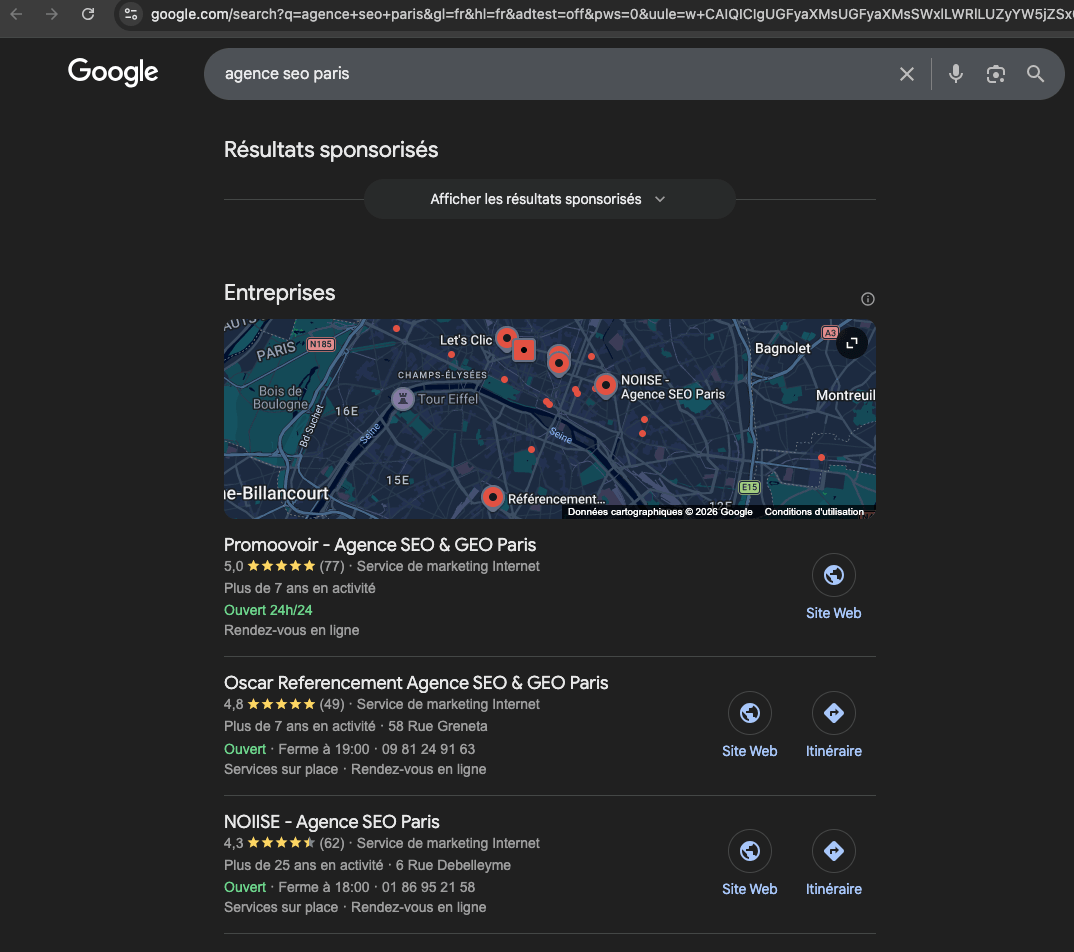This screenshot has width=1074, height=952.
Task: Expand Afficher les résultats sponsorisés
Action: [549, 199]
